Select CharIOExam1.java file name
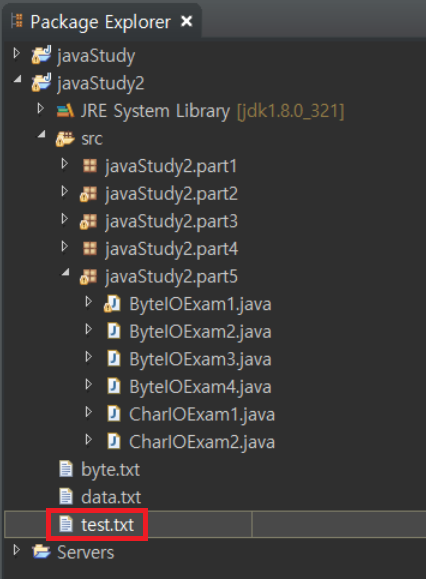Image resolution: width=426 pixels, height=579 pixels. 202,415
